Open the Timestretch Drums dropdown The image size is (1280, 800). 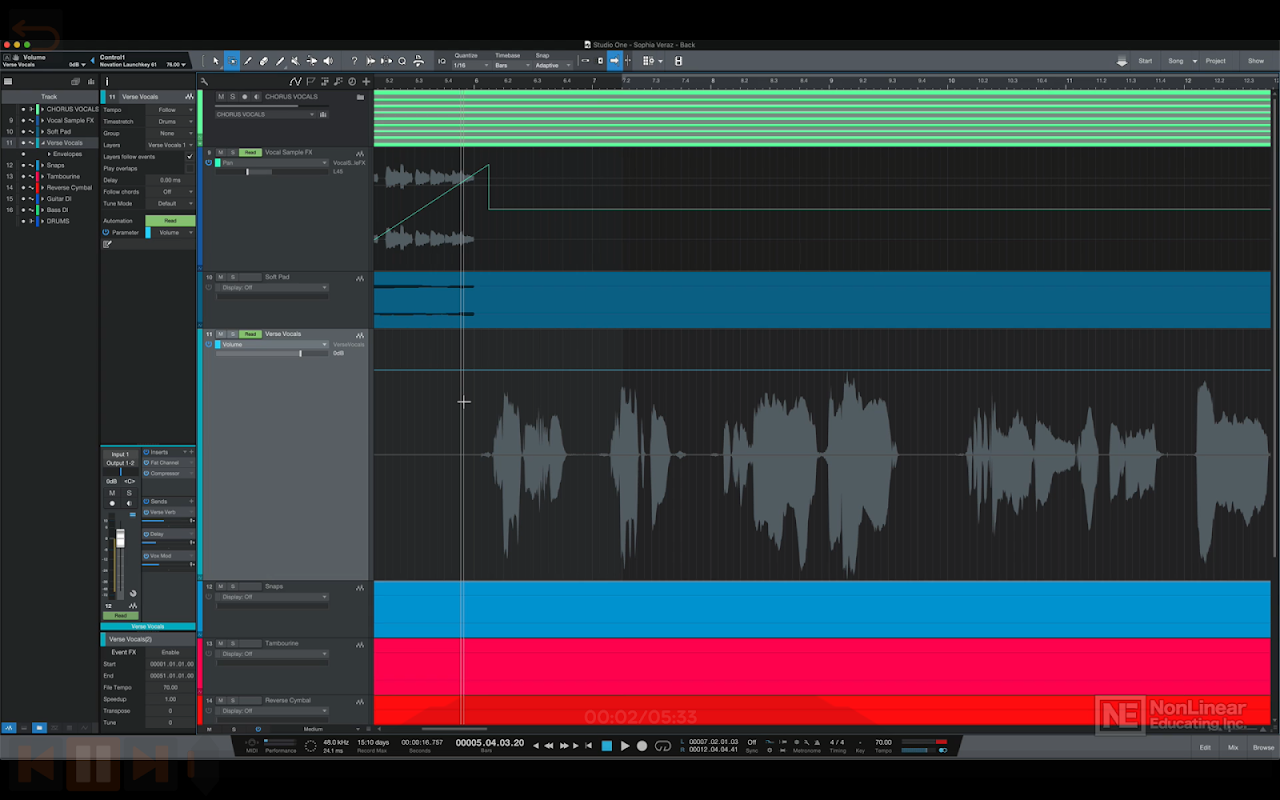point(170,121)
